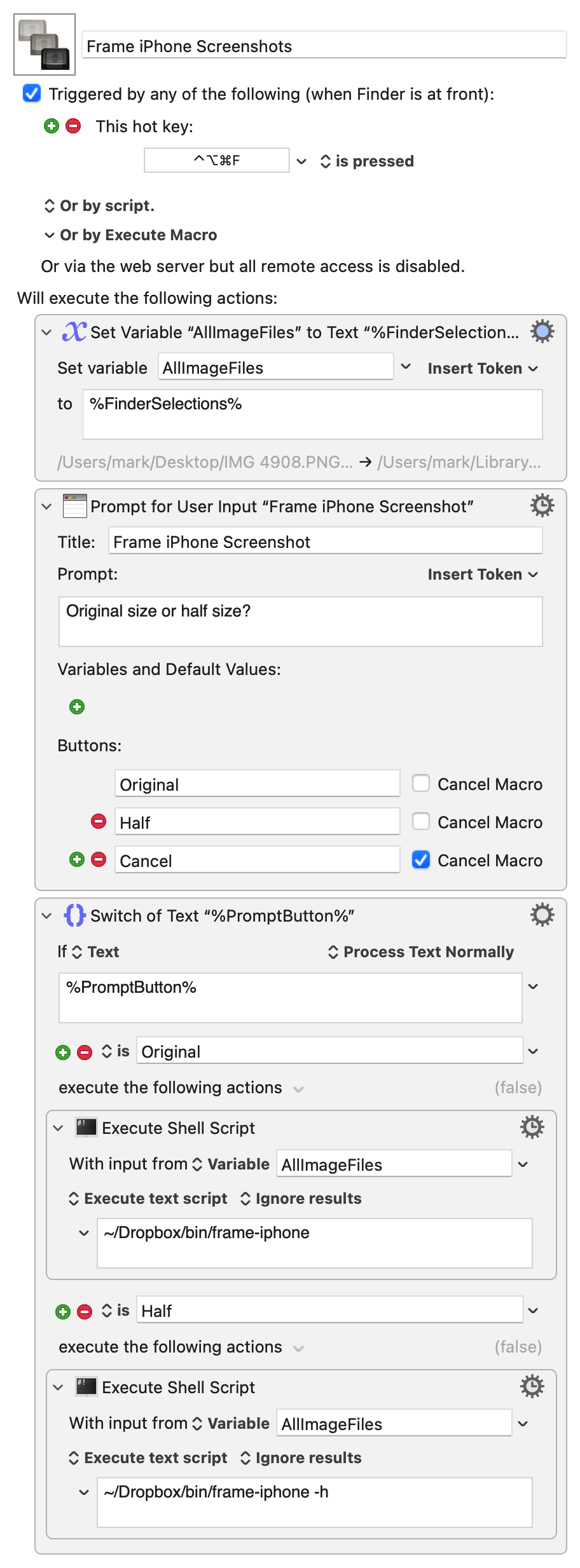Viewport: 580px width, 1568px height.
Task: Open Insert Token menu for the Prompt field
Action: [x=483, y=575]
